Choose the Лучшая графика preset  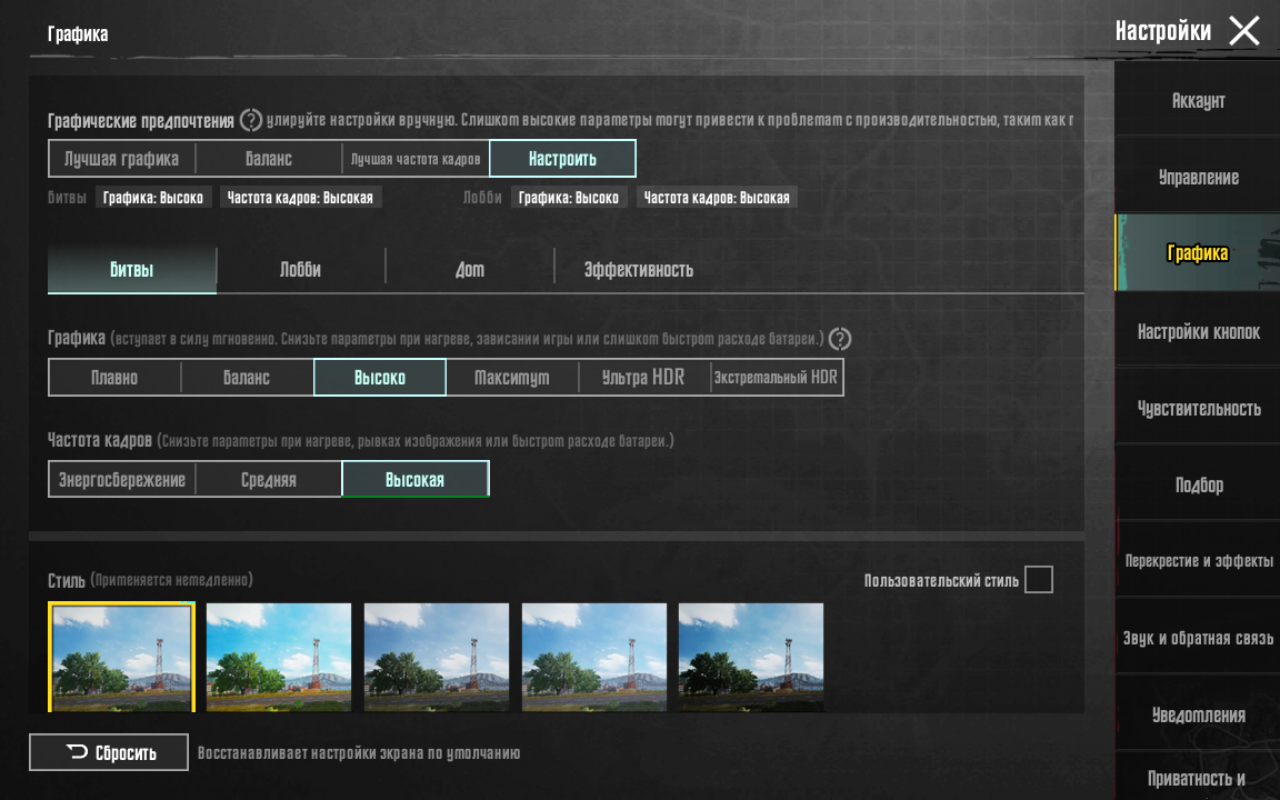(x=121, y=159)
